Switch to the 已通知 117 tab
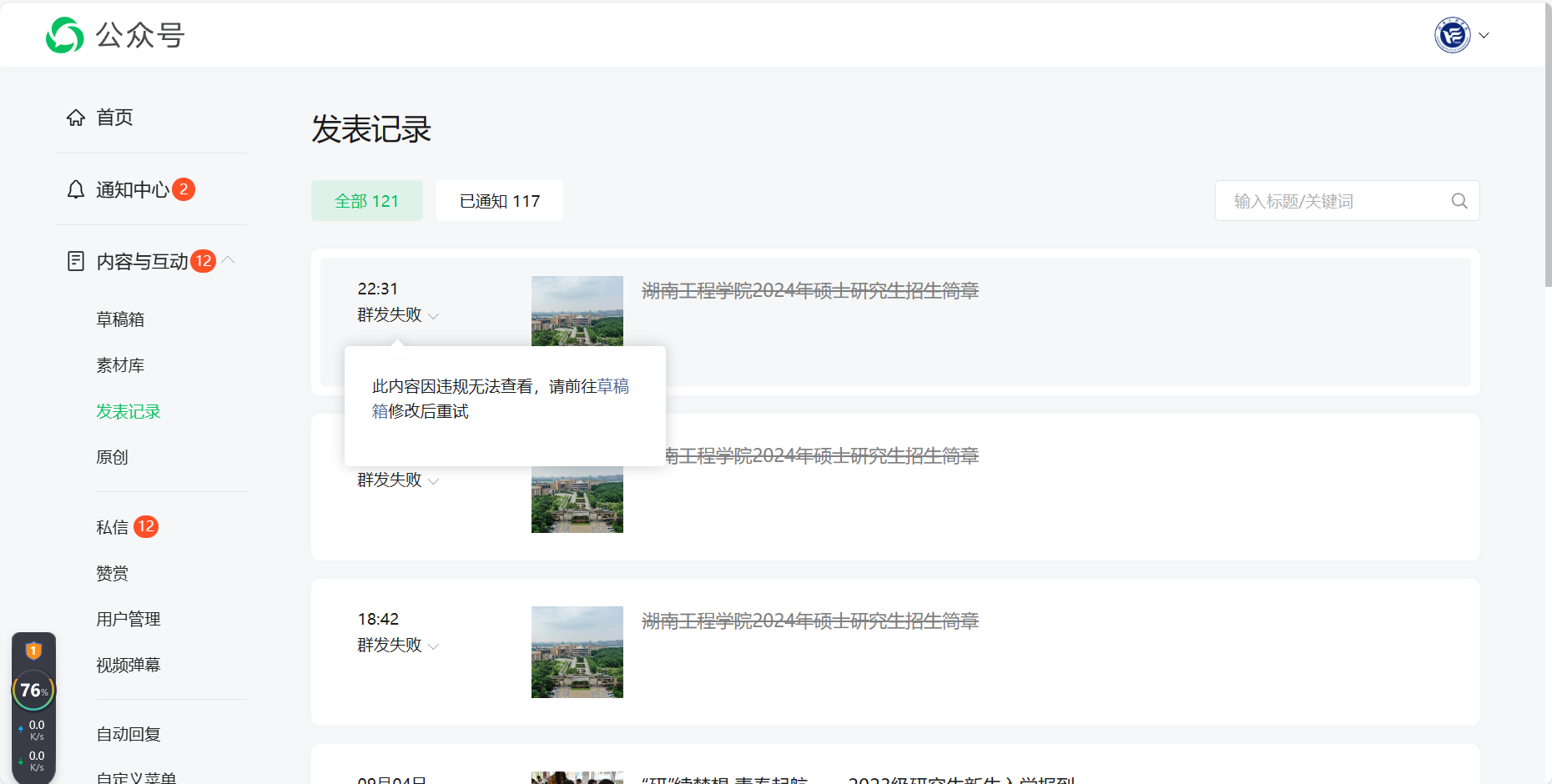 click(500, 201)
